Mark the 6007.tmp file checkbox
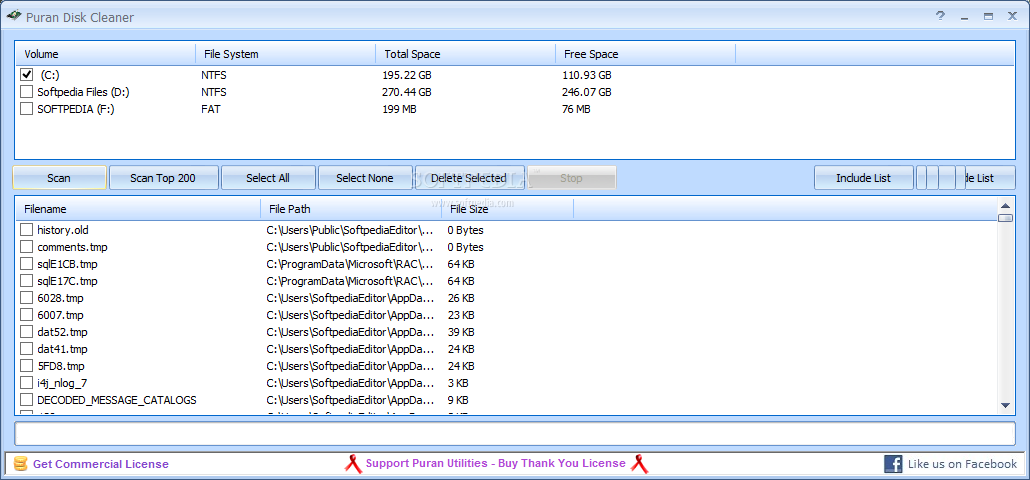Image resolution: width=1030 pixels, height=480 pixels. tap(26, 315)
